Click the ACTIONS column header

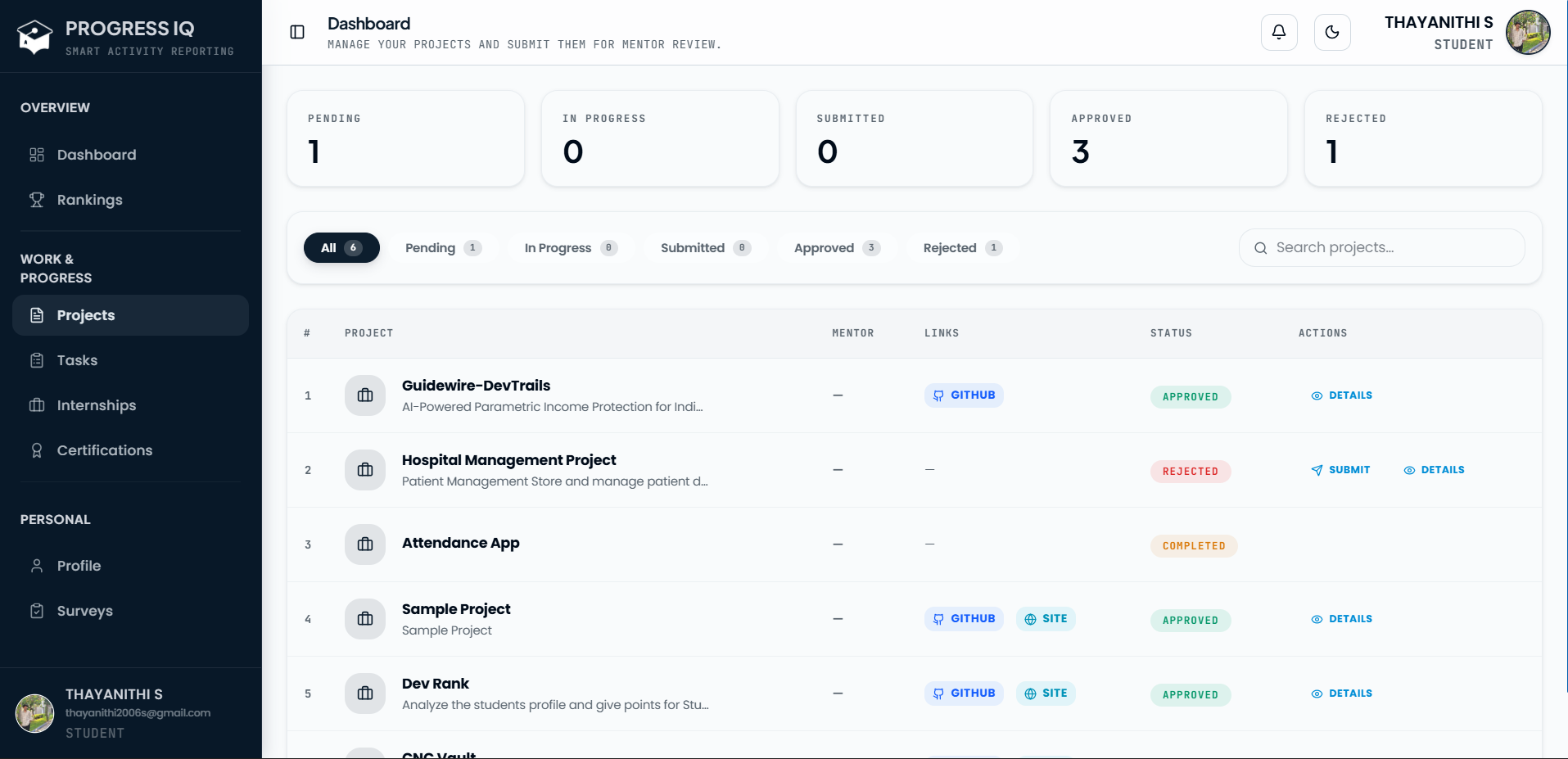click(x=1322, y=333)
